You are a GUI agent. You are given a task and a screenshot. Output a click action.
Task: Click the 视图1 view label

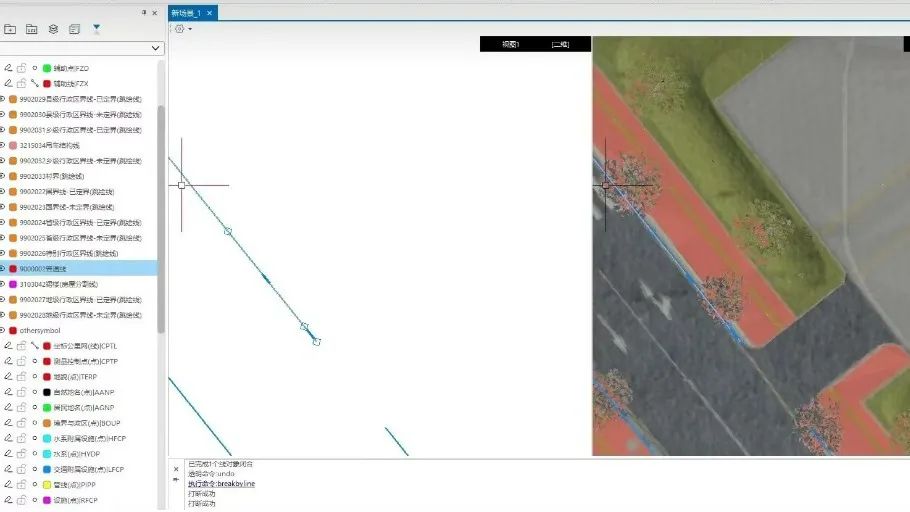tap(511, 45)
